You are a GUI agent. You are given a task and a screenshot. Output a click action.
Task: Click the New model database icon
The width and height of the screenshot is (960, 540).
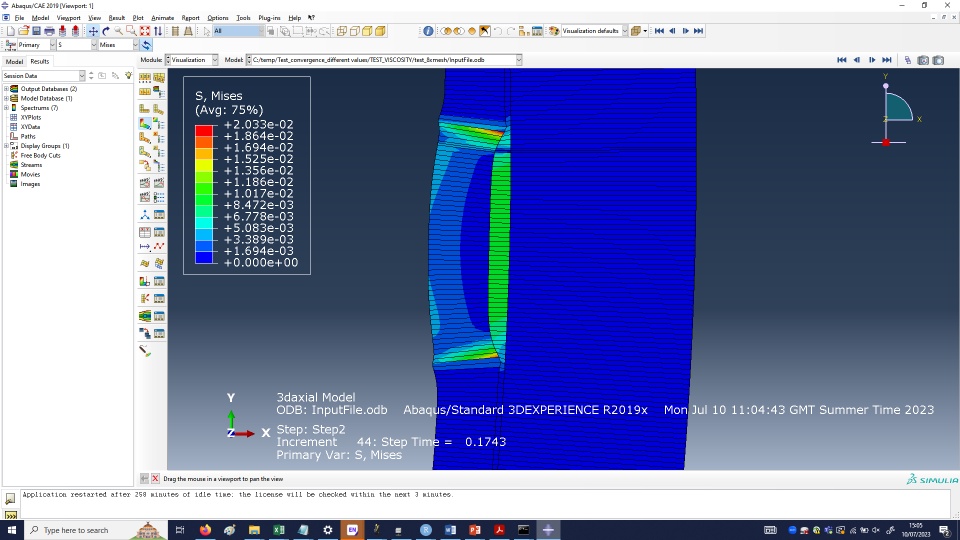pyautogui.click(x=10, y=31)
